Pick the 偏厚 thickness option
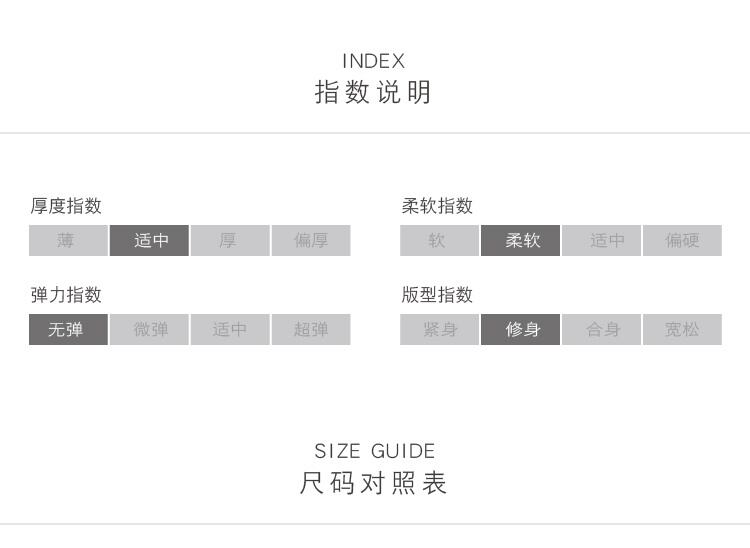750x548 pixels. [311, 240]
